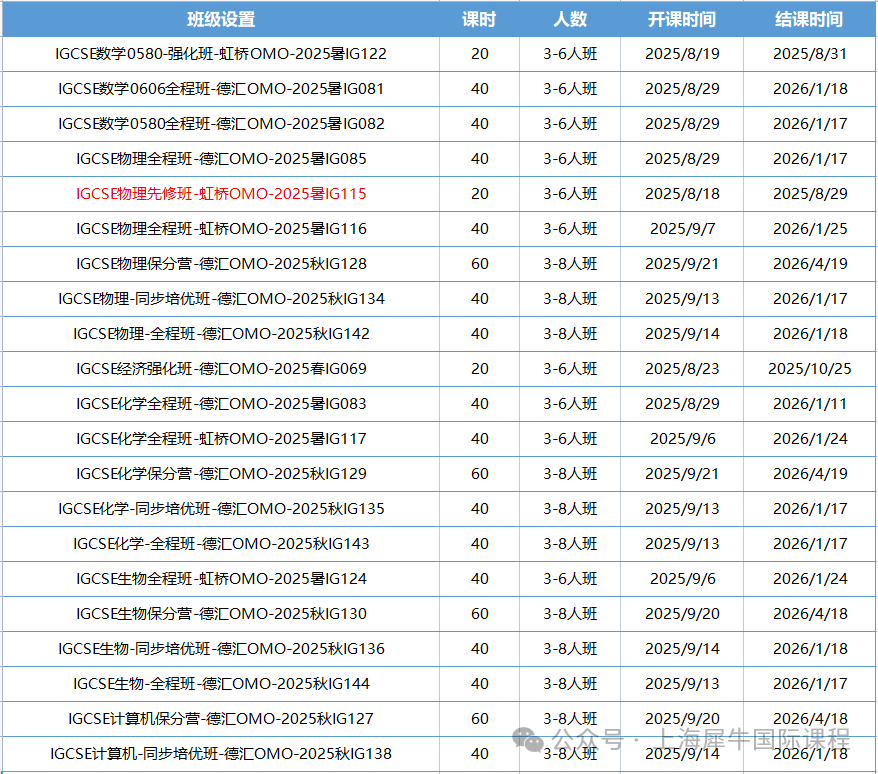Click the 班级设置 column header
Viewport: 878px width, 774px height.
pyautogui.click(x=221, y=20)
